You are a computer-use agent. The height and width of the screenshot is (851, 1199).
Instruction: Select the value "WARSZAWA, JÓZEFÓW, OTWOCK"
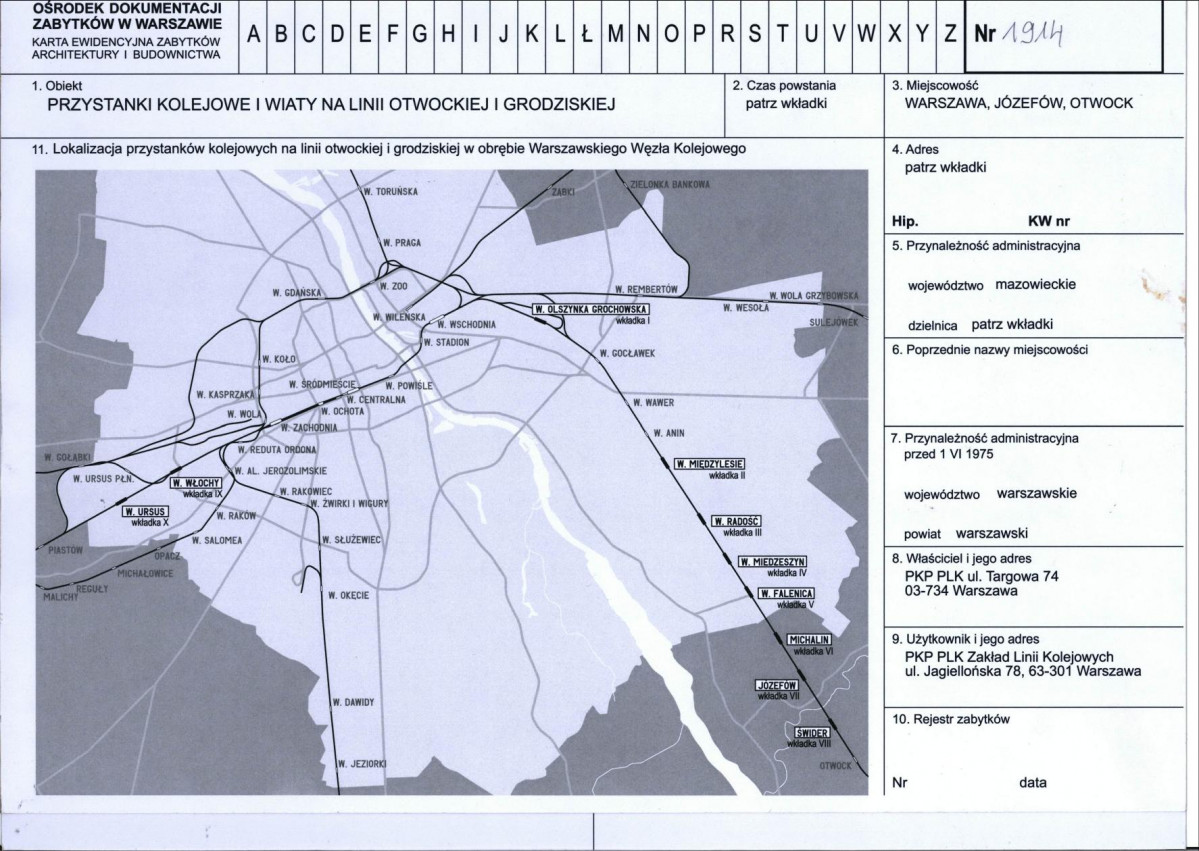pyautogui.click(x=1019, y=103)
